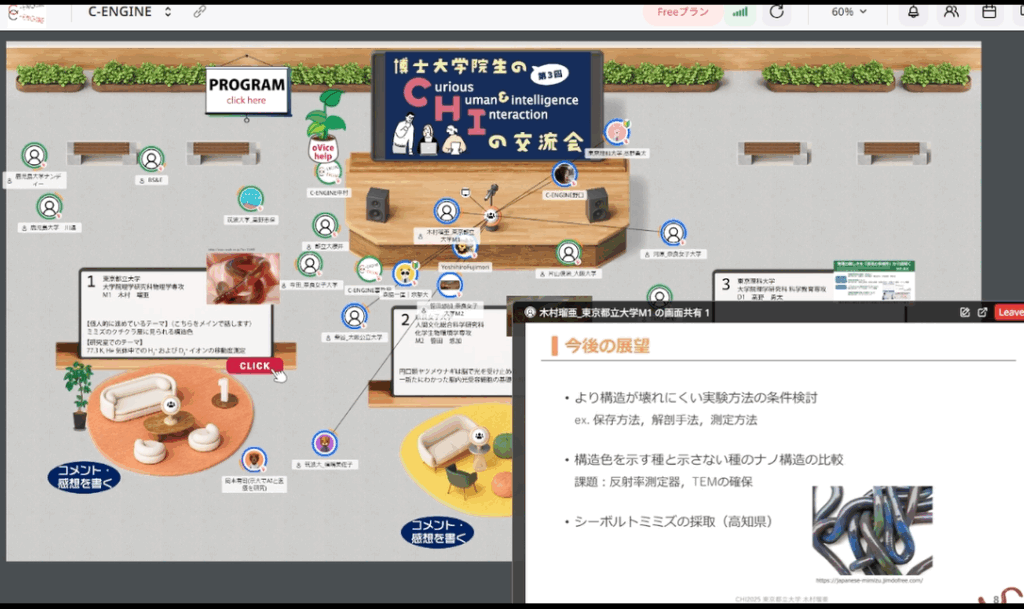
Task: Click the Free プラン badge
Action: (x=682, y=12)
